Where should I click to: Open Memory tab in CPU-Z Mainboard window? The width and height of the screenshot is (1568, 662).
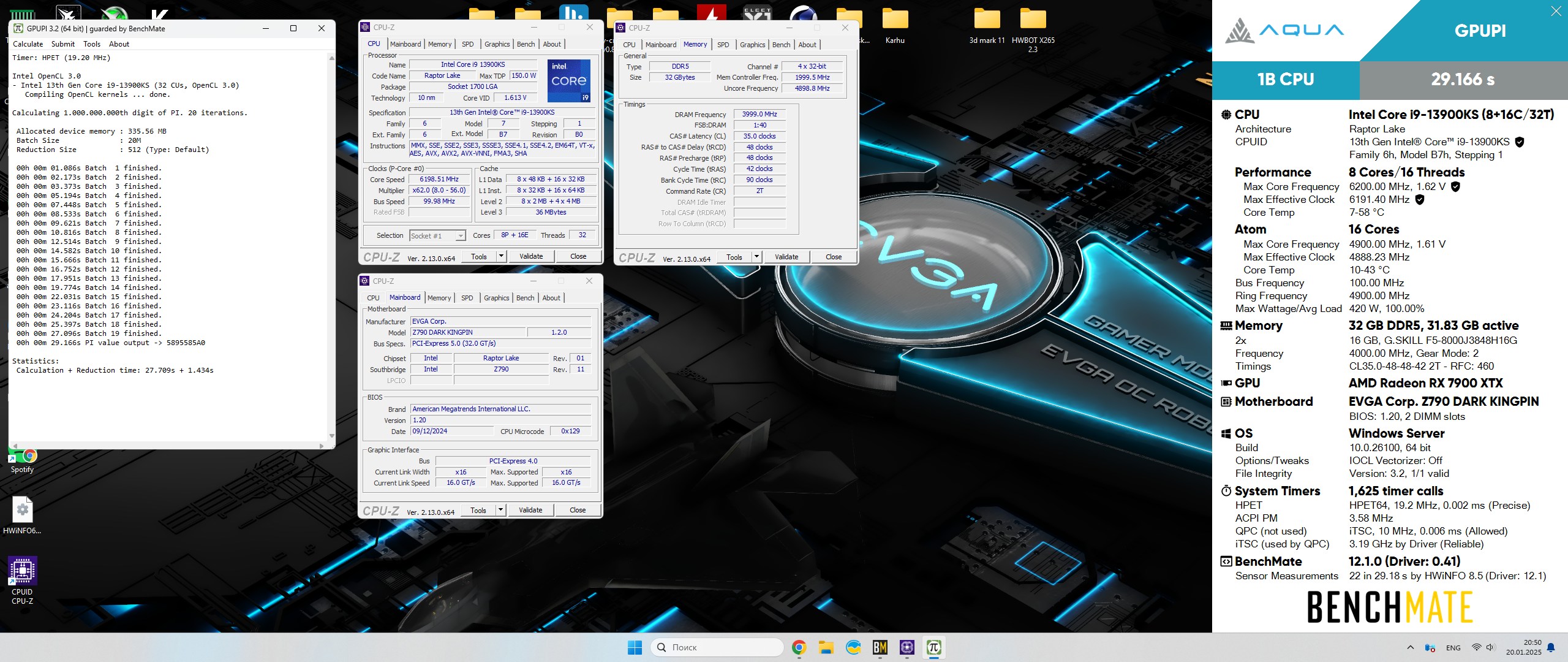(x=439, y=298)
